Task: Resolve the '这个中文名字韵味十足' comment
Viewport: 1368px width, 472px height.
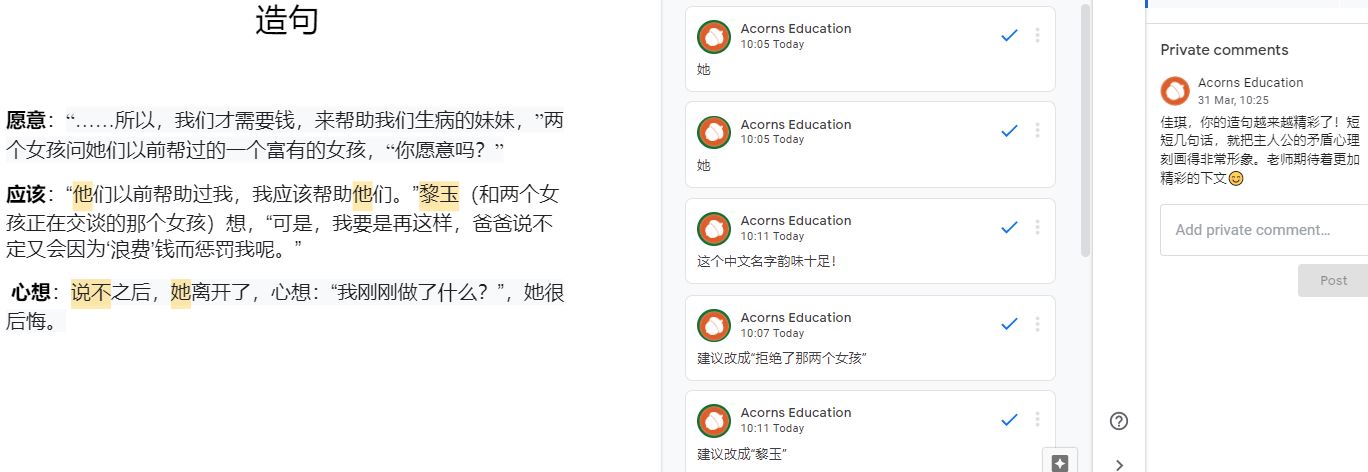Action: click(1009, 227)
